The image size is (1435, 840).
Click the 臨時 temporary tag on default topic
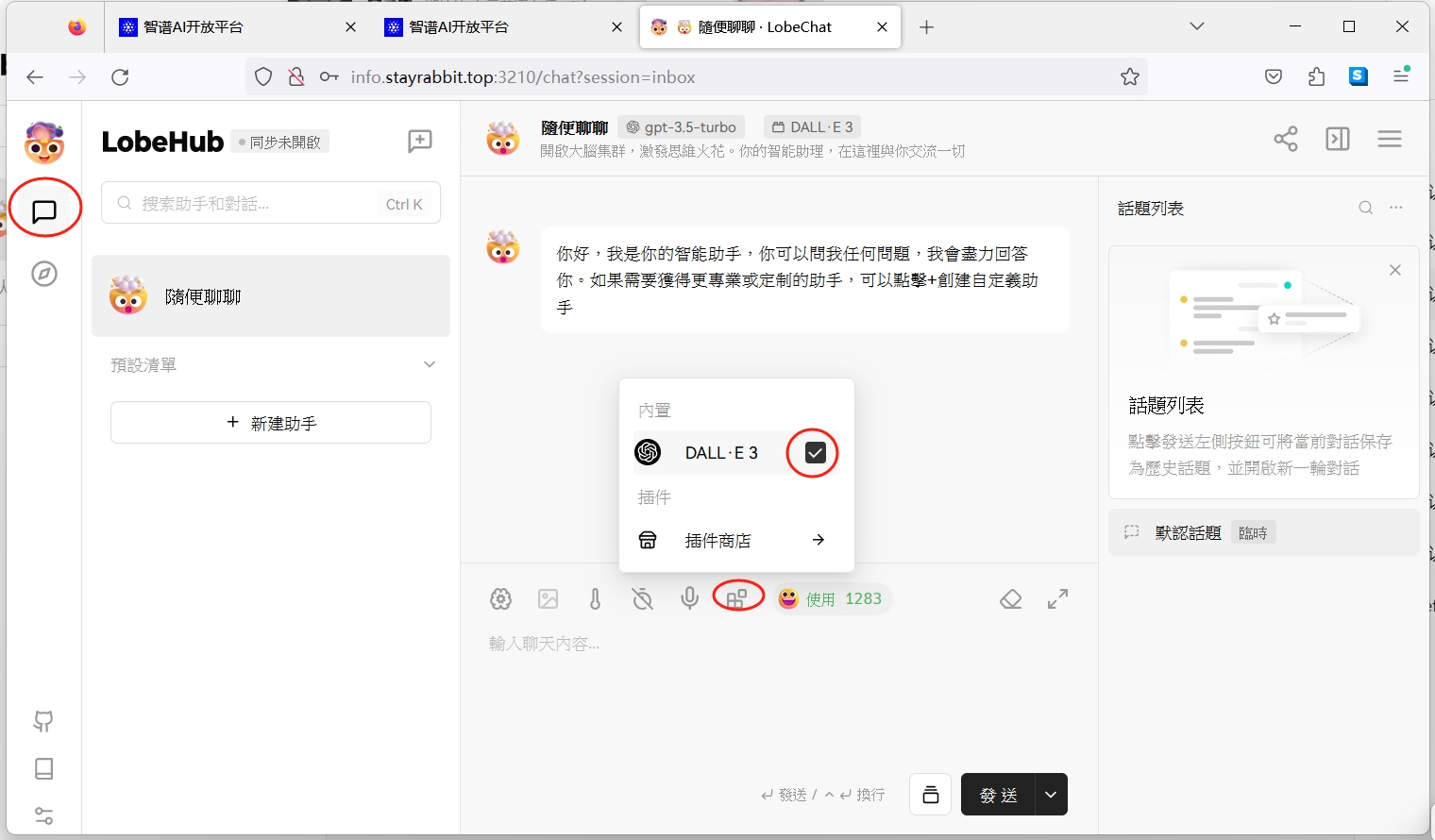[1253, 532]
